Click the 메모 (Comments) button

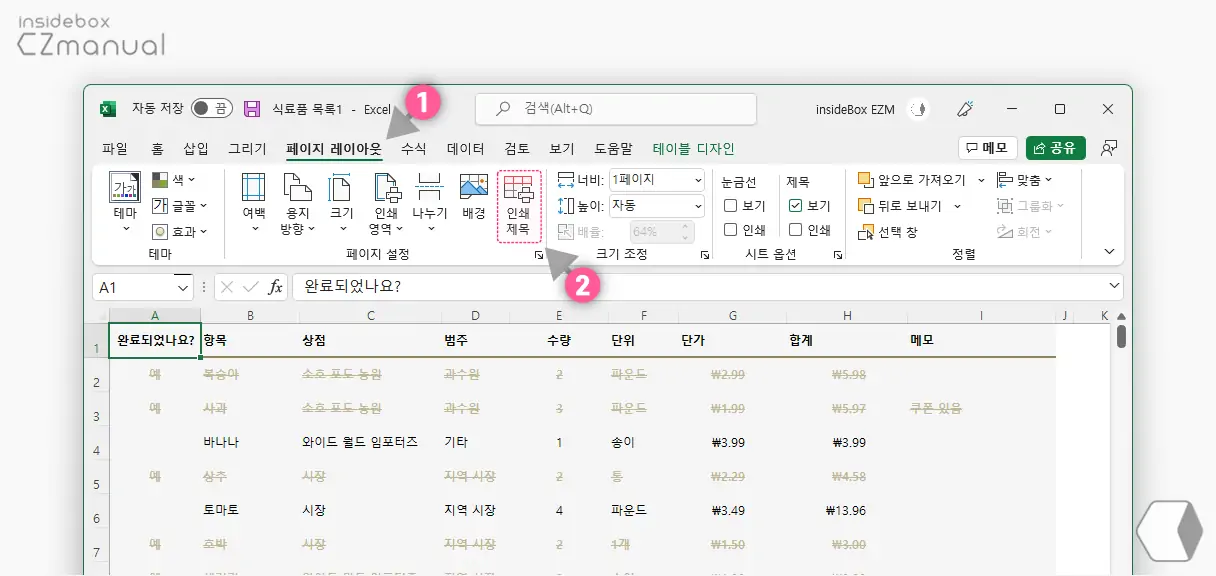(987, 147)
